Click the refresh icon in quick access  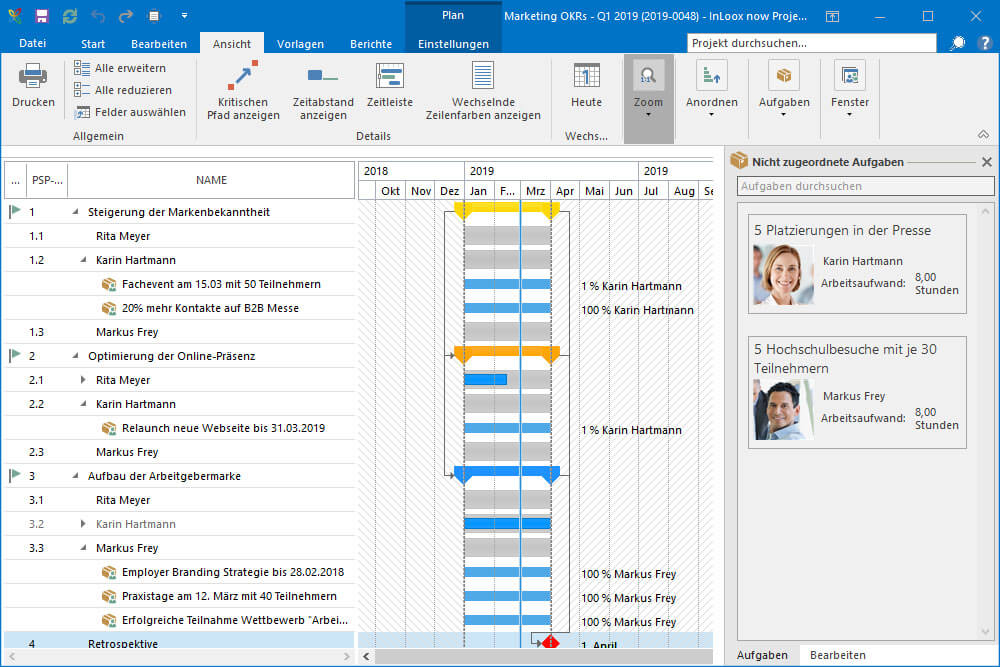(70, 16)
